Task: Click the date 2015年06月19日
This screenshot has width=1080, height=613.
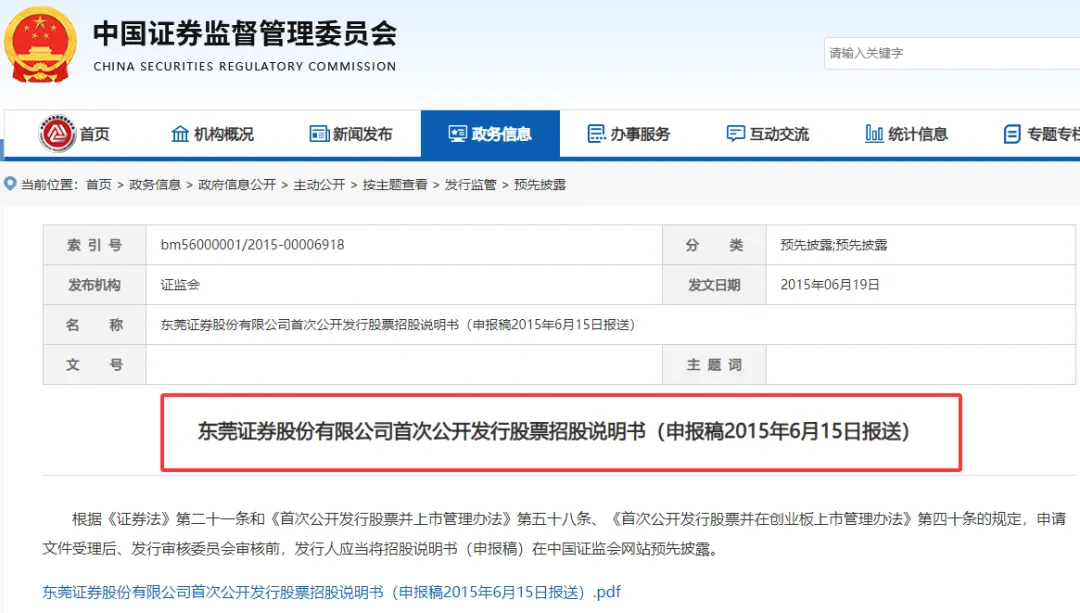Action: point(830,284)
